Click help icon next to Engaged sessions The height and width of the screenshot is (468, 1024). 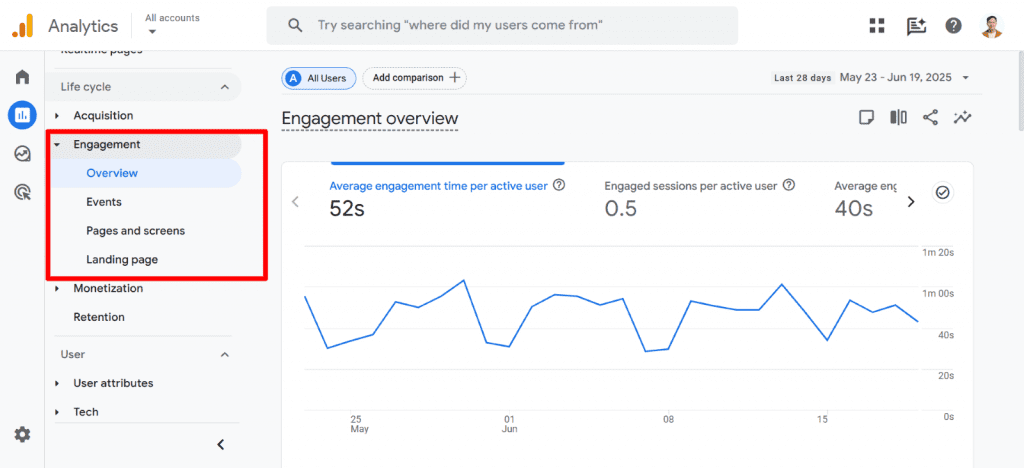click(788, 185)
